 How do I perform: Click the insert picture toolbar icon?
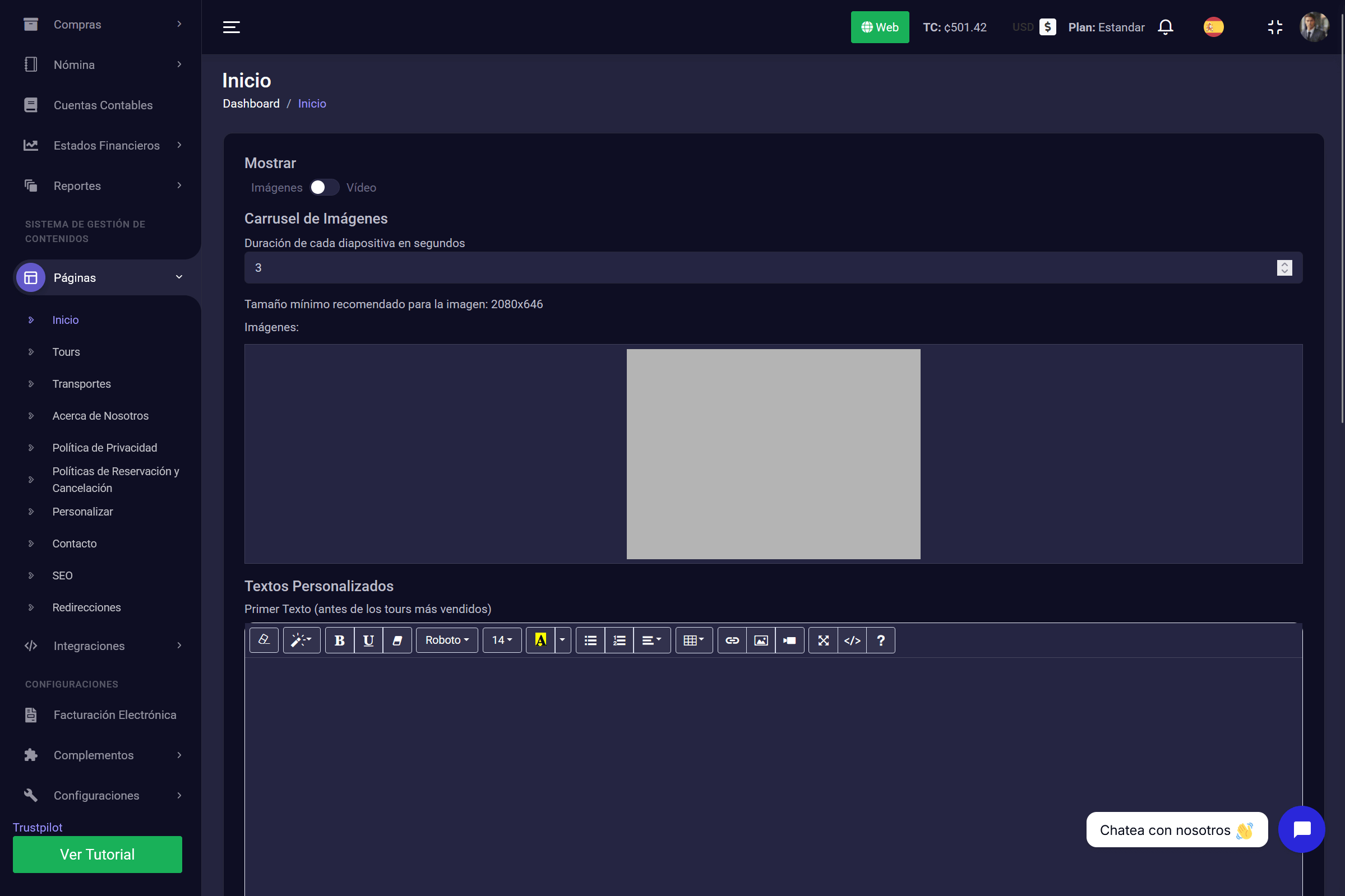[760, 640]
